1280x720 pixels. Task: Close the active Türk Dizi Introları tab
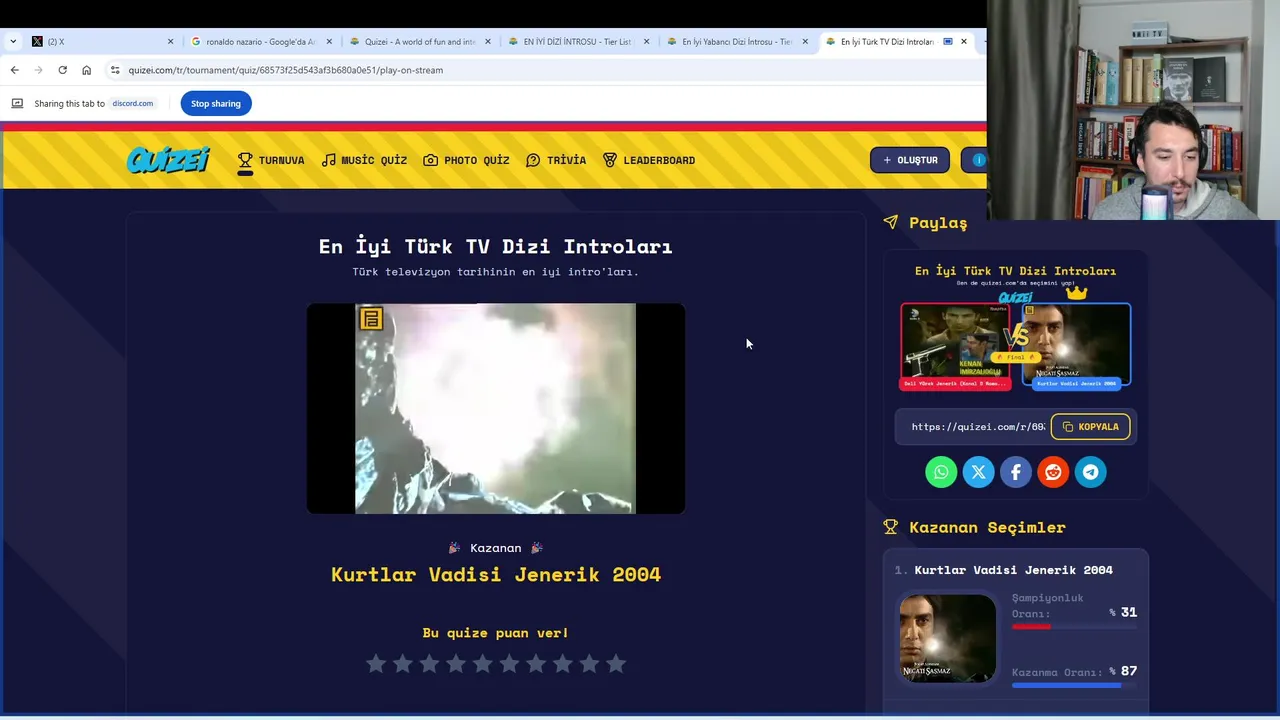(964, 42)
